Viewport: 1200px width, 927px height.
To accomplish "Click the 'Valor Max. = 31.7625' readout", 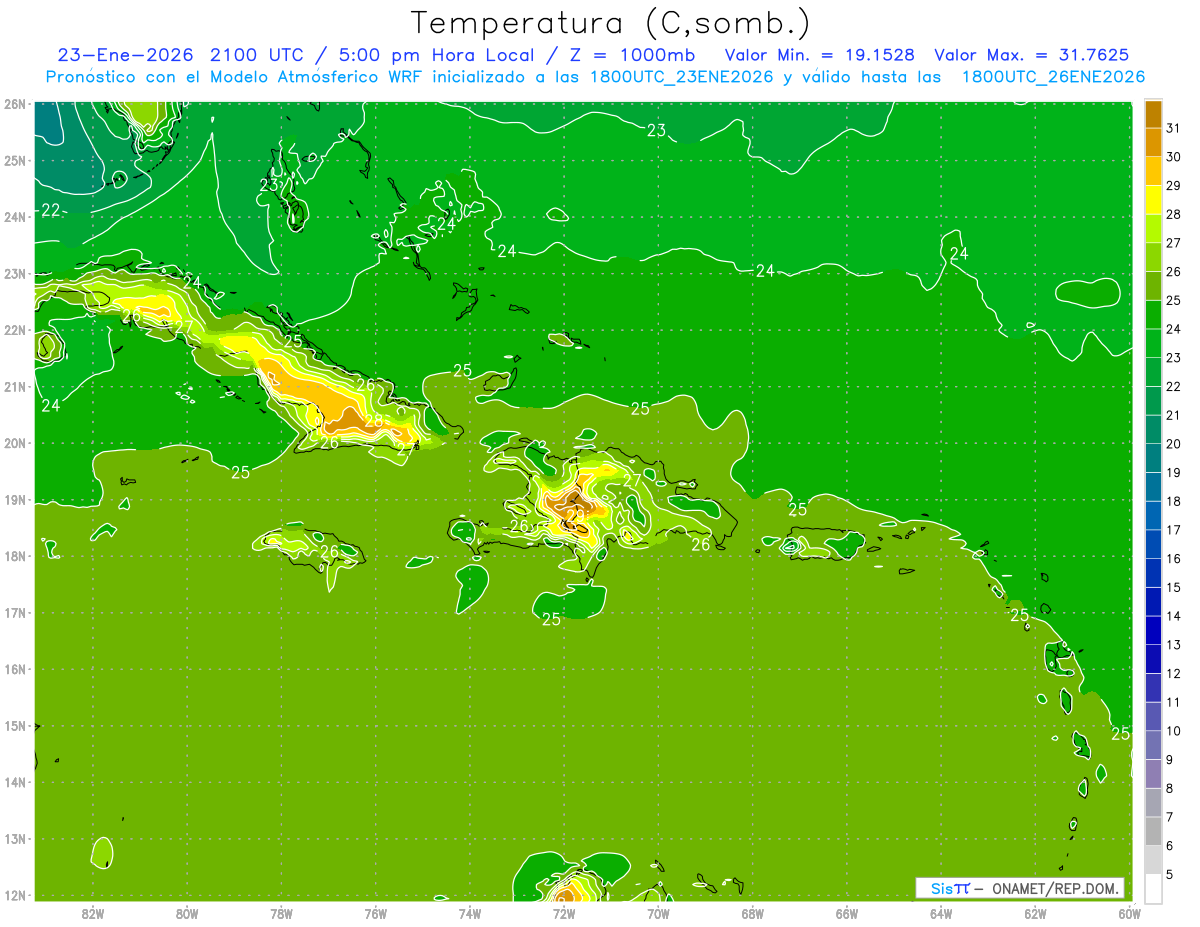I will [x=1032, y=55].
